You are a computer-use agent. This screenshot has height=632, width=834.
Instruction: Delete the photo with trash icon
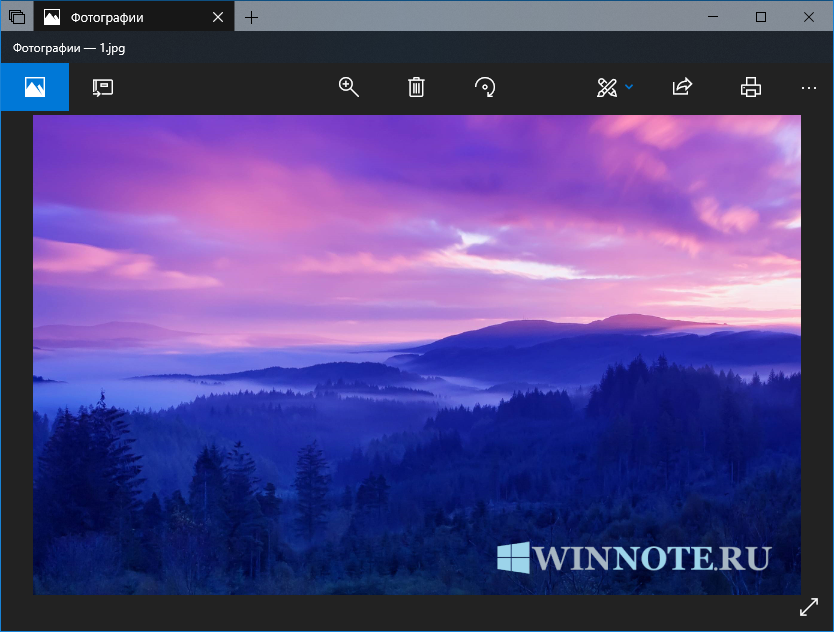[416, 87]
